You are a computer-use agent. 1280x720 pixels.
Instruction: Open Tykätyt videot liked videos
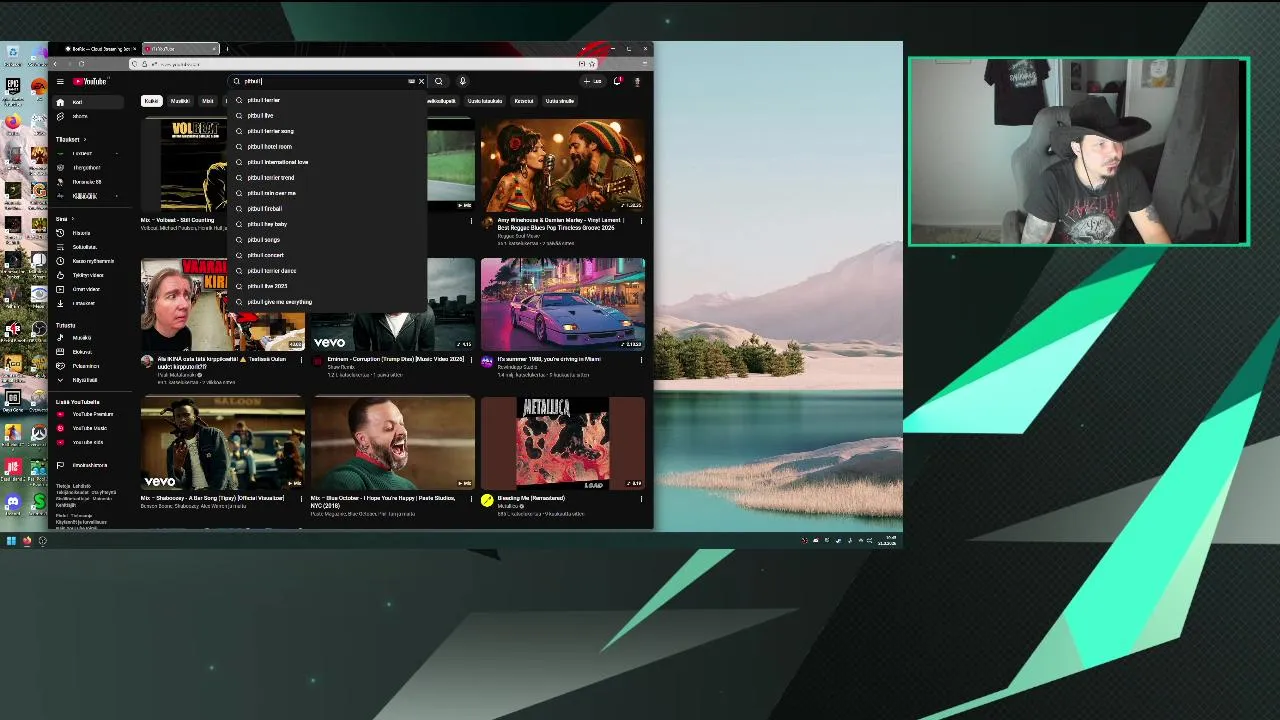coord(86,275)
